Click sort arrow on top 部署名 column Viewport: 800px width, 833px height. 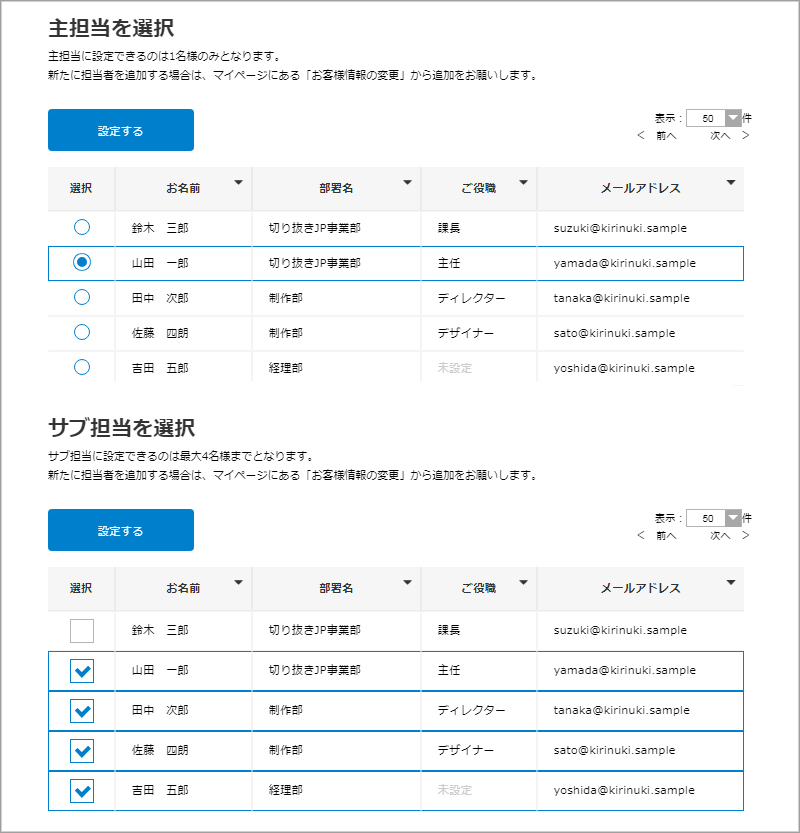coord(407,183)
